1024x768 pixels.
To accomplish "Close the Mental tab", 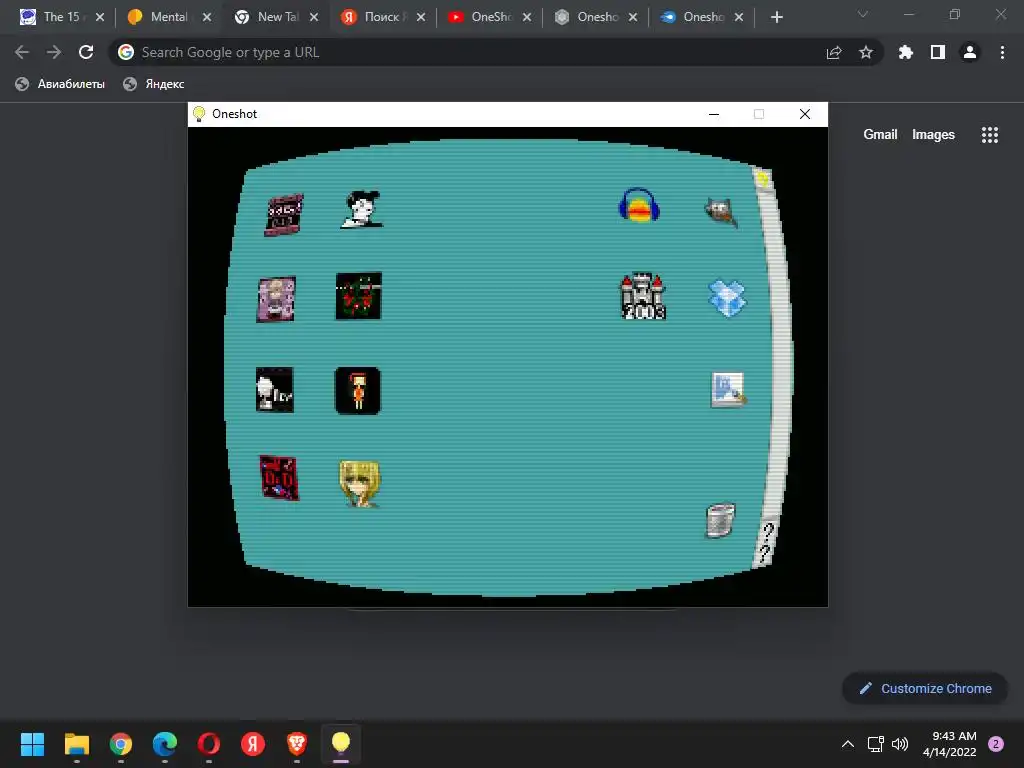I will click(206, 17).
